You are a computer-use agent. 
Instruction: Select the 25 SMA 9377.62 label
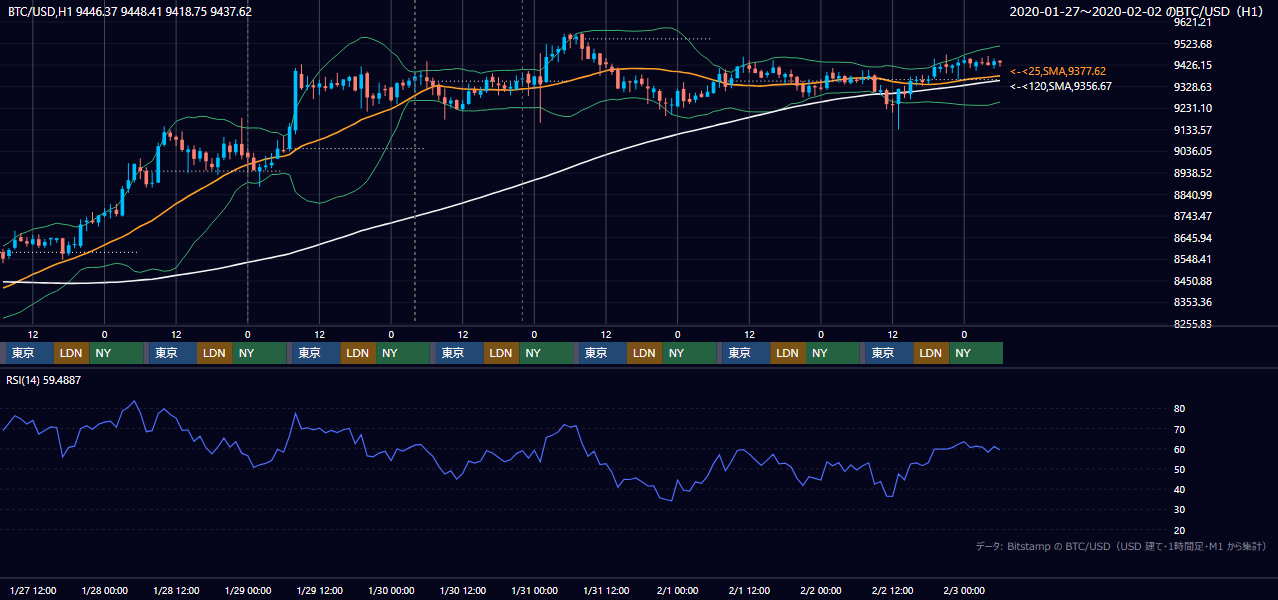pyautogui.click(x=1058, y=72)
